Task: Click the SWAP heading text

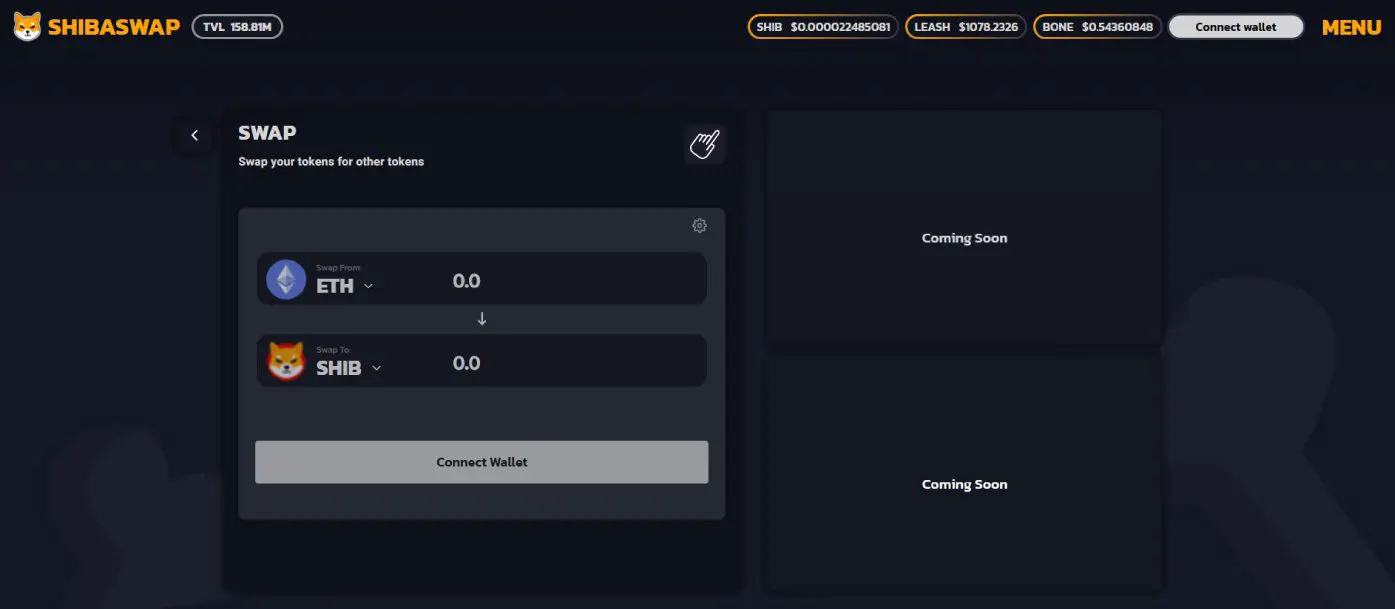Action: [267, 133]
